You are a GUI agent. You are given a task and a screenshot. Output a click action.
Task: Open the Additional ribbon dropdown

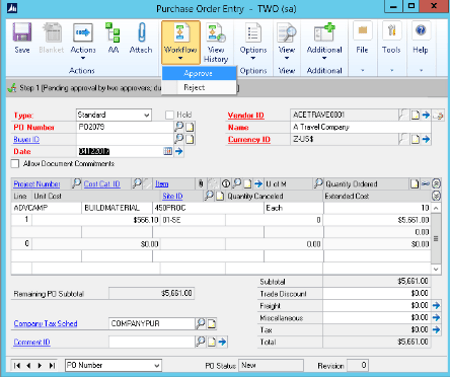click(324, 41)
